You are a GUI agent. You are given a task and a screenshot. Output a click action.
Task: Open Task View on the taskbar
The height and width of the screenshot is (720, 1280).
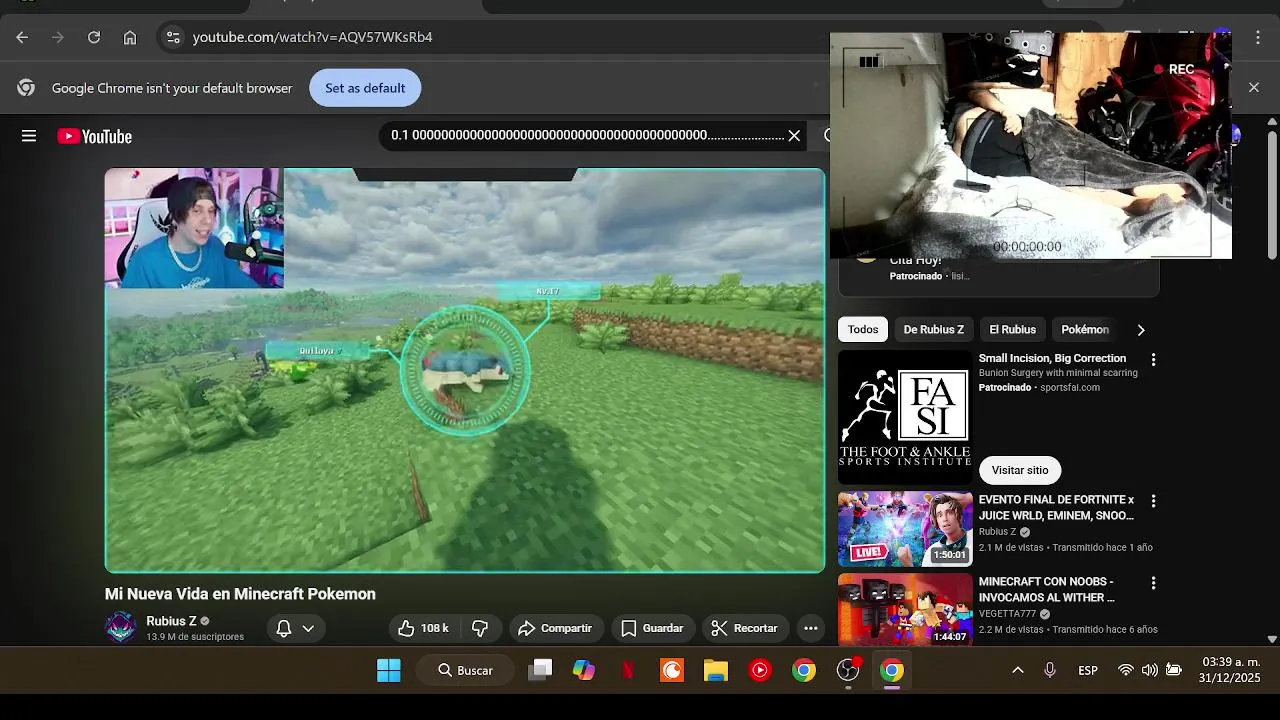tap(541, 670)
